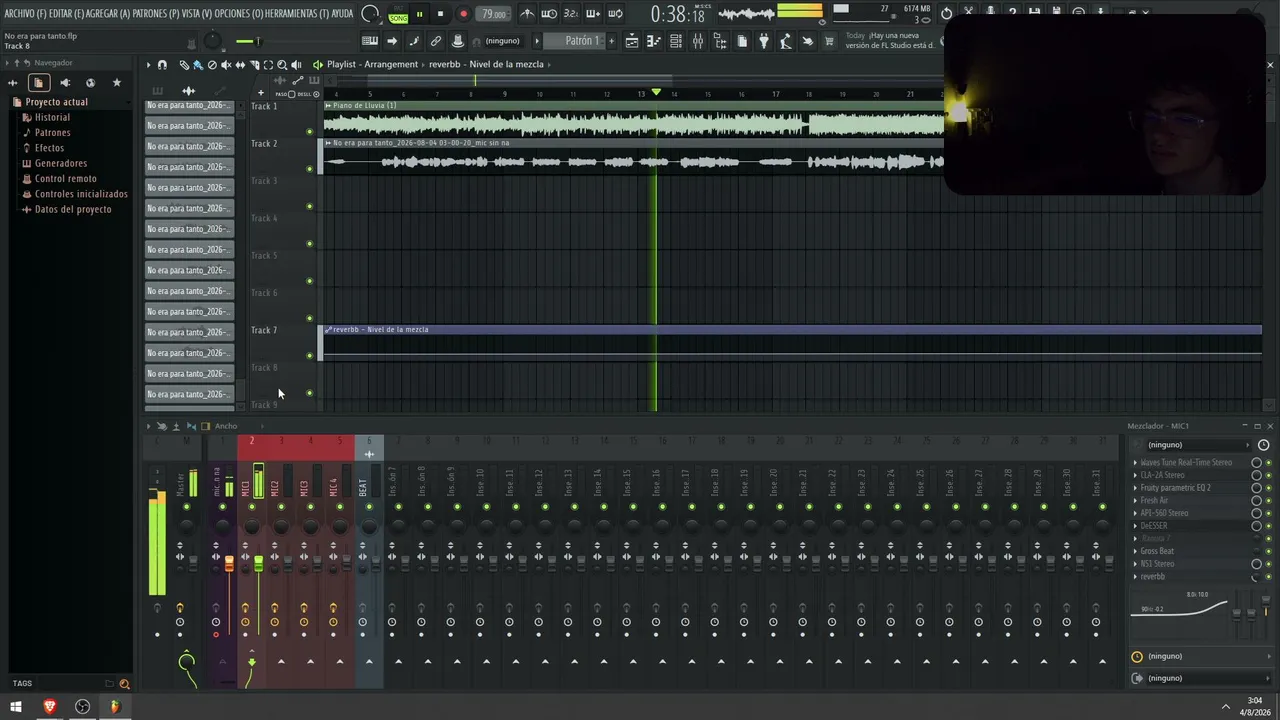Image resolution: width=1280 pixels, height=720 pixels.
Task: Open the EDITAR menu
Action: click(x=66, y=13)
